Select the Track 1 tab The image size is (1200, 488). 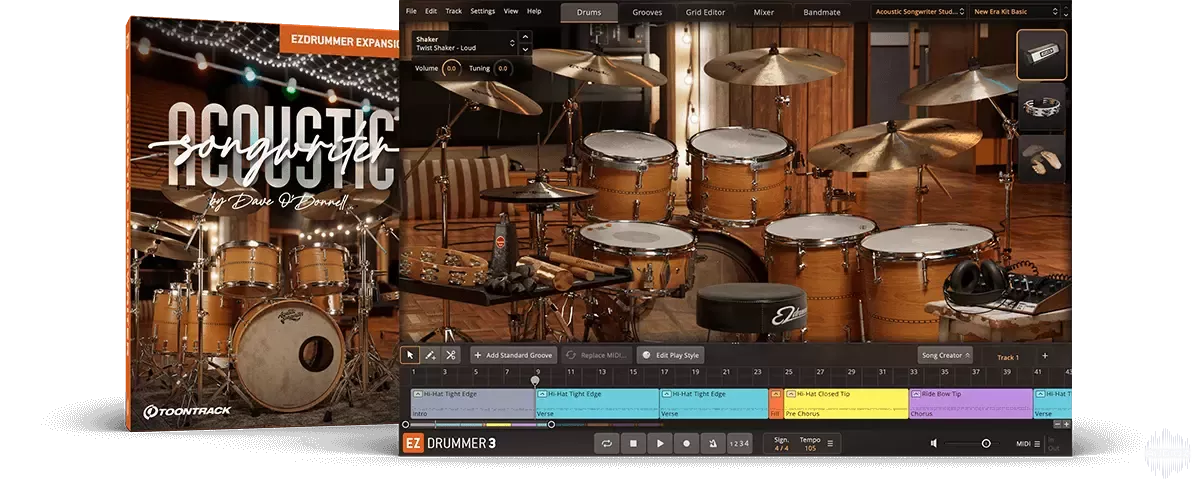pos(1008,356)
